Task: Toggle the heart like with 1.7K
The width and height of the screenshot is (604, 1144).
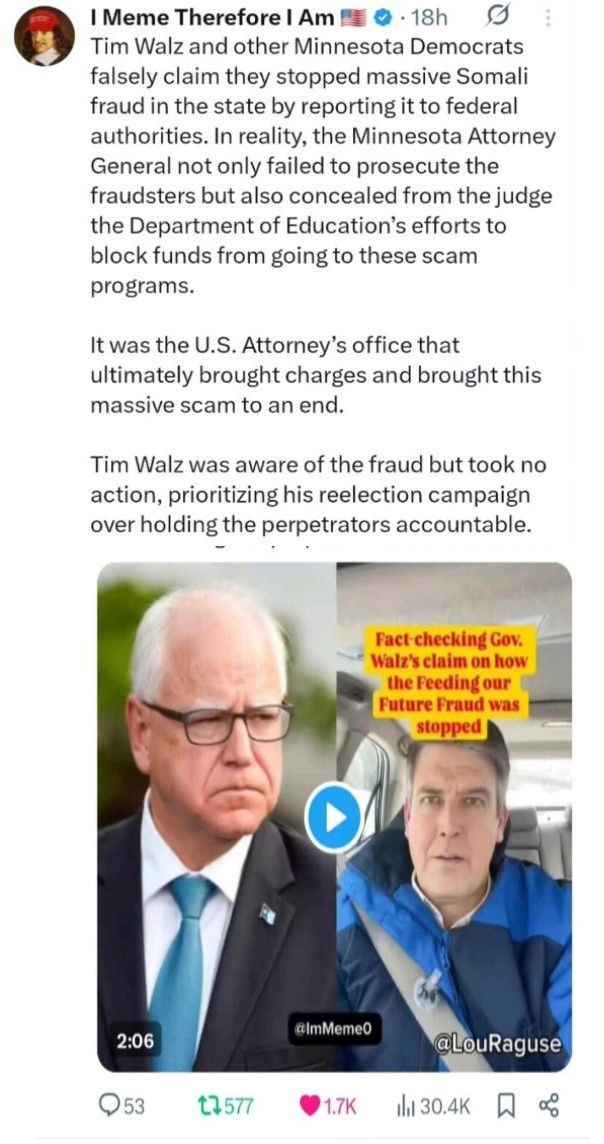Action: (x=328, y=1107)
